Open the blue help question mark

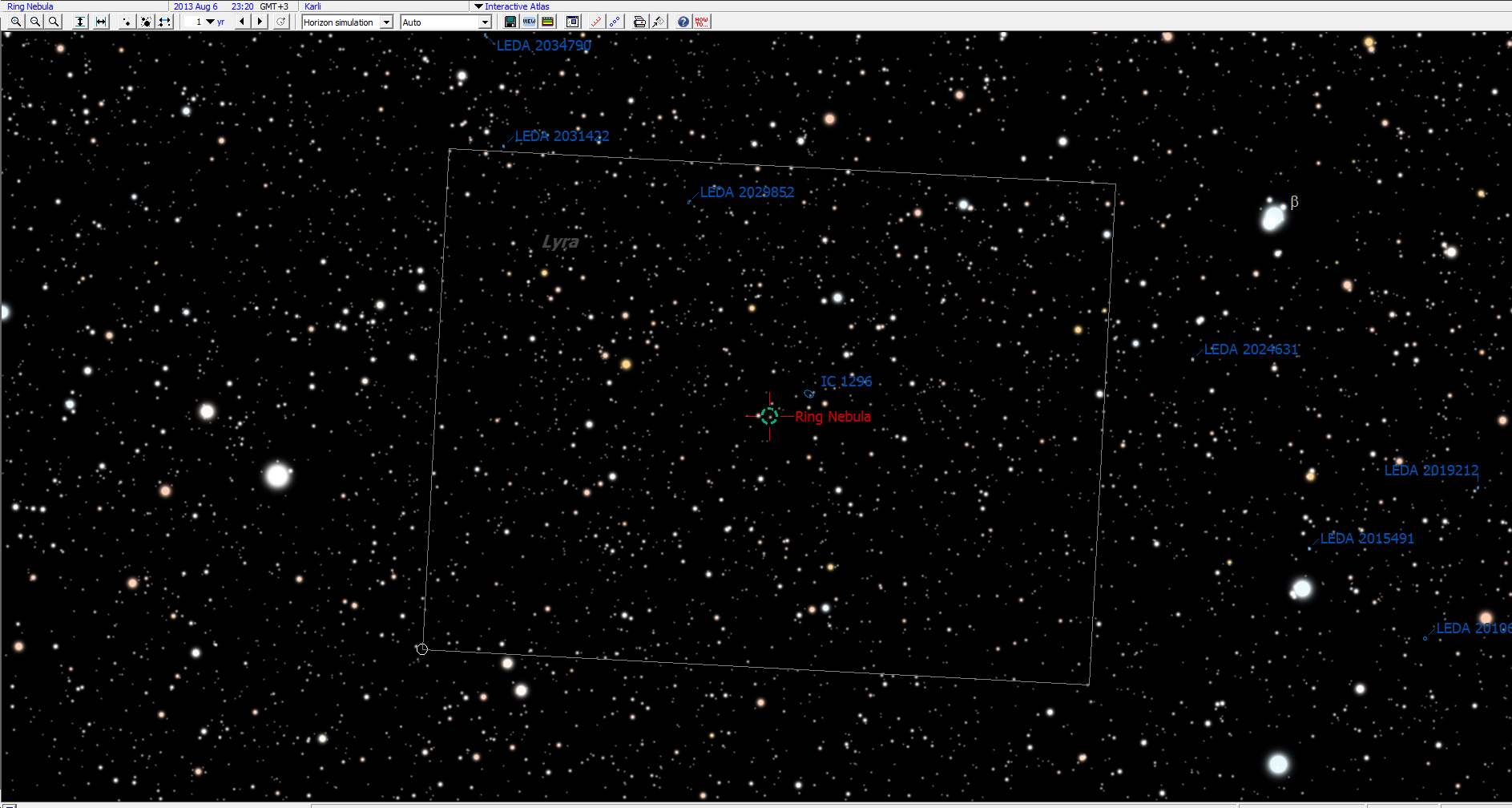click(x=683, y=22)
